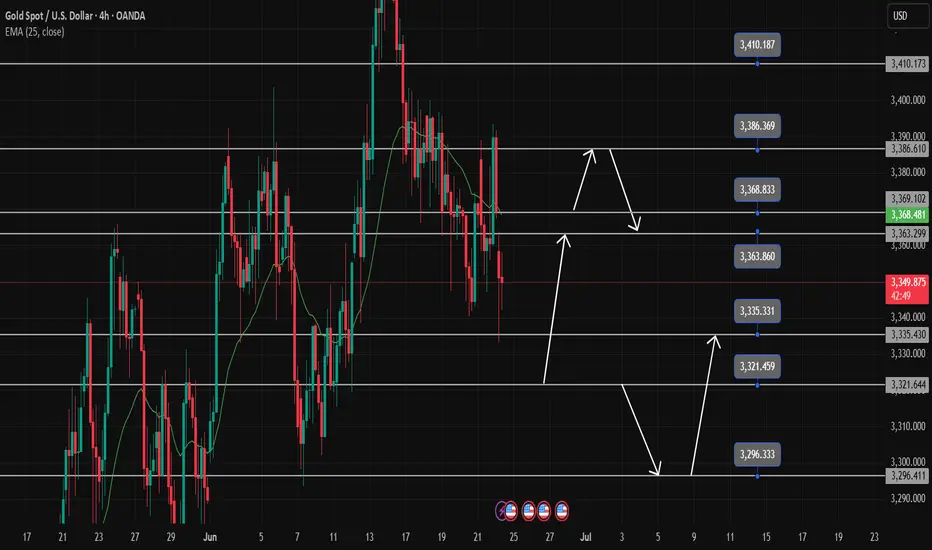
Task: Click the 15 date label on time axis
Action: (766, 537)
